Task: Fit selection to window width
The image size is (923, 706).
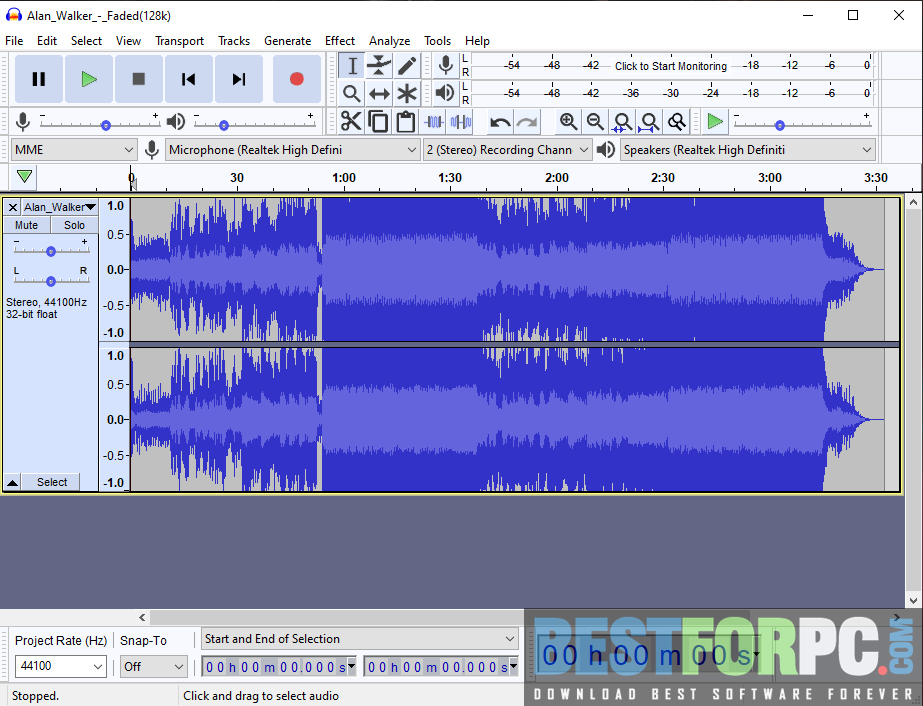Action: (x=622, y=121)
